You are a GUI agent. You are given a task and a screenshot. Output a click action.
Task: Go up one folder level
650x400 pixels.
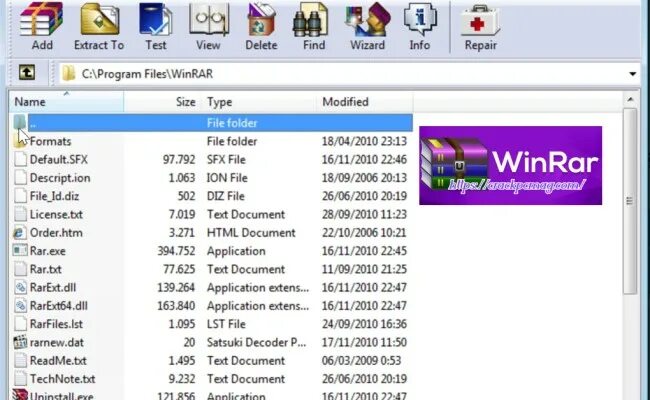pos(27,73)
